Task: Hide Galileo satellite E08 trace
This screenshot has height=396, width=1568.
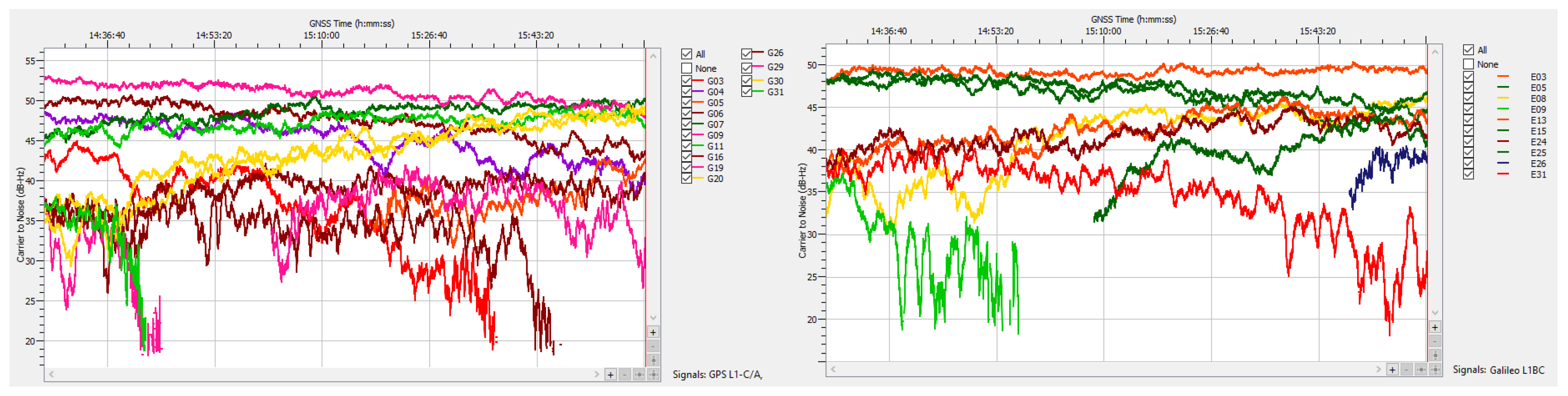Action: [1468, 99]
